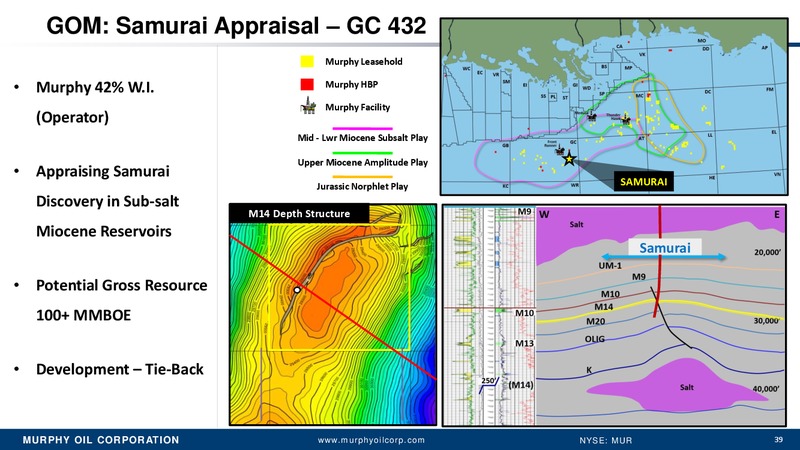The width and height of the screenshot is (800, 450).
Task: Click the W label on cross-section
Action: [x=544, y=214]
